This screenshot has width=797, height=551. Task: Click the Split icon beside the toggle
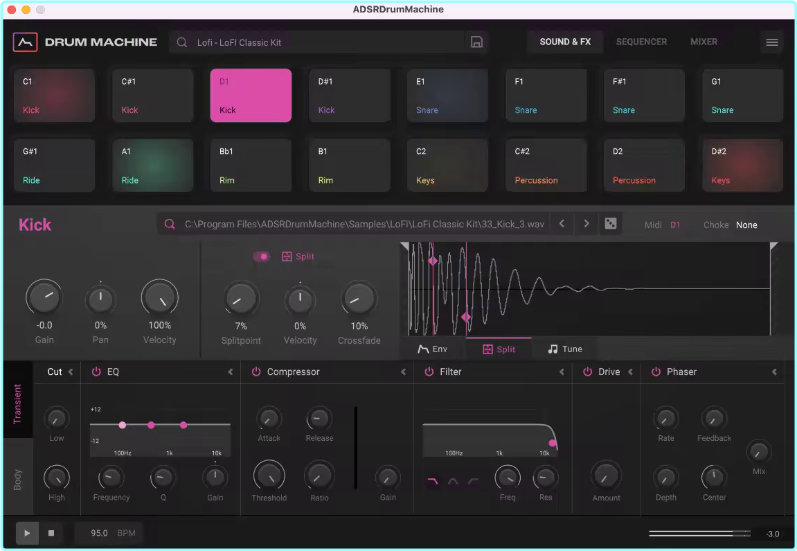(287, 256)
